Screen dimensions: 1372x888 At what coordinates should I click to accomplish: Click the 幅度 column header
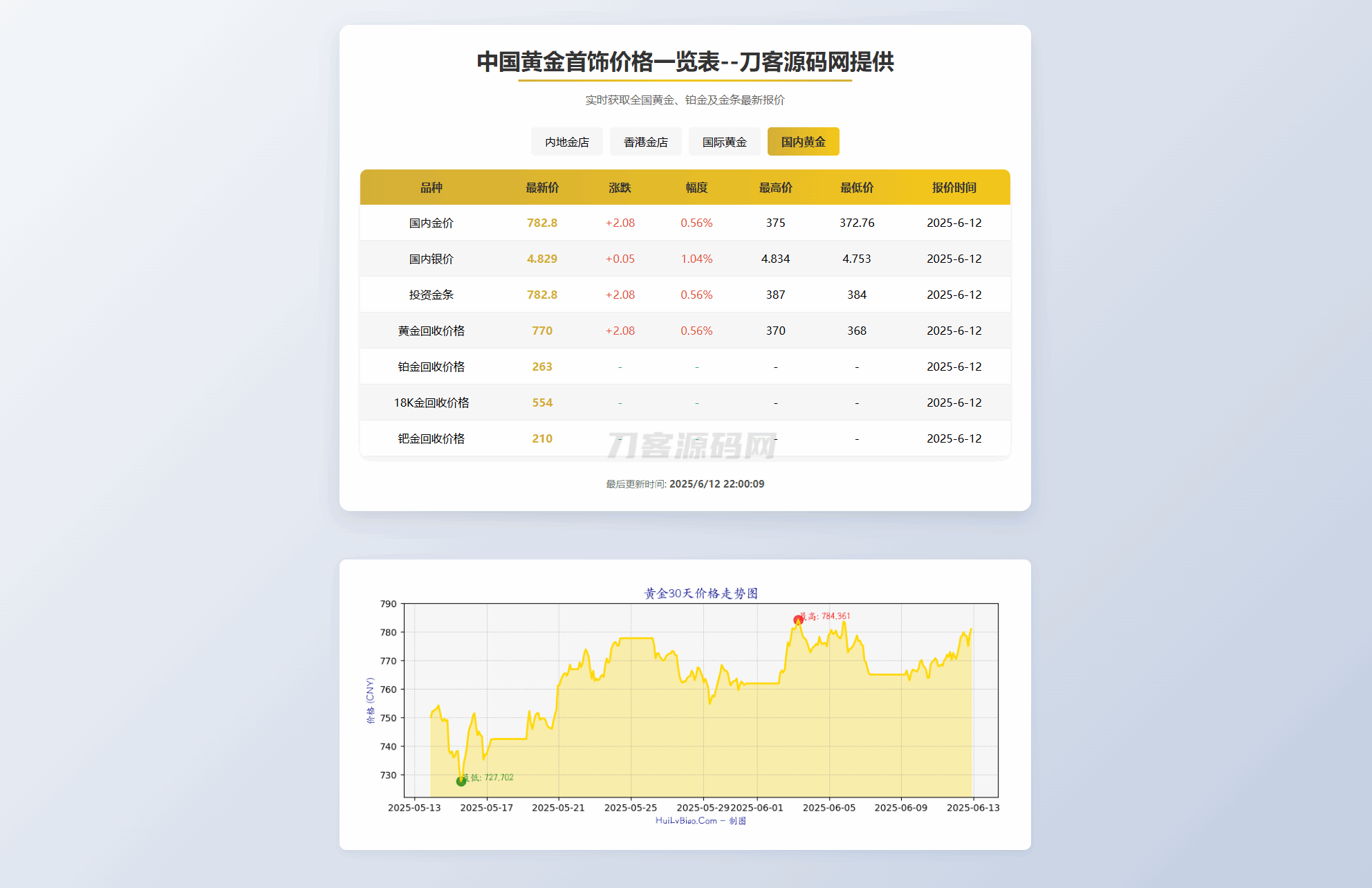click(696, 187)
